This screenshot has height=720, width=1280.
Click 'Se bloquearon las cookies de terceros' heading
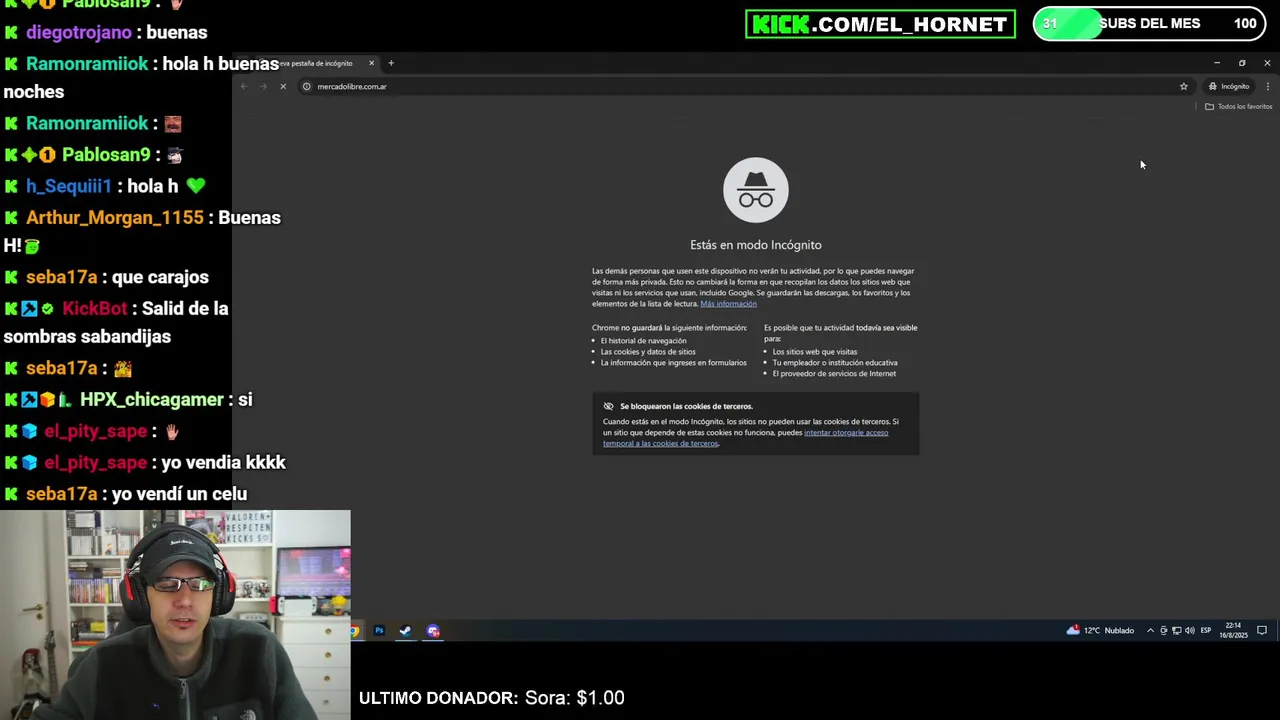(686, 406)
